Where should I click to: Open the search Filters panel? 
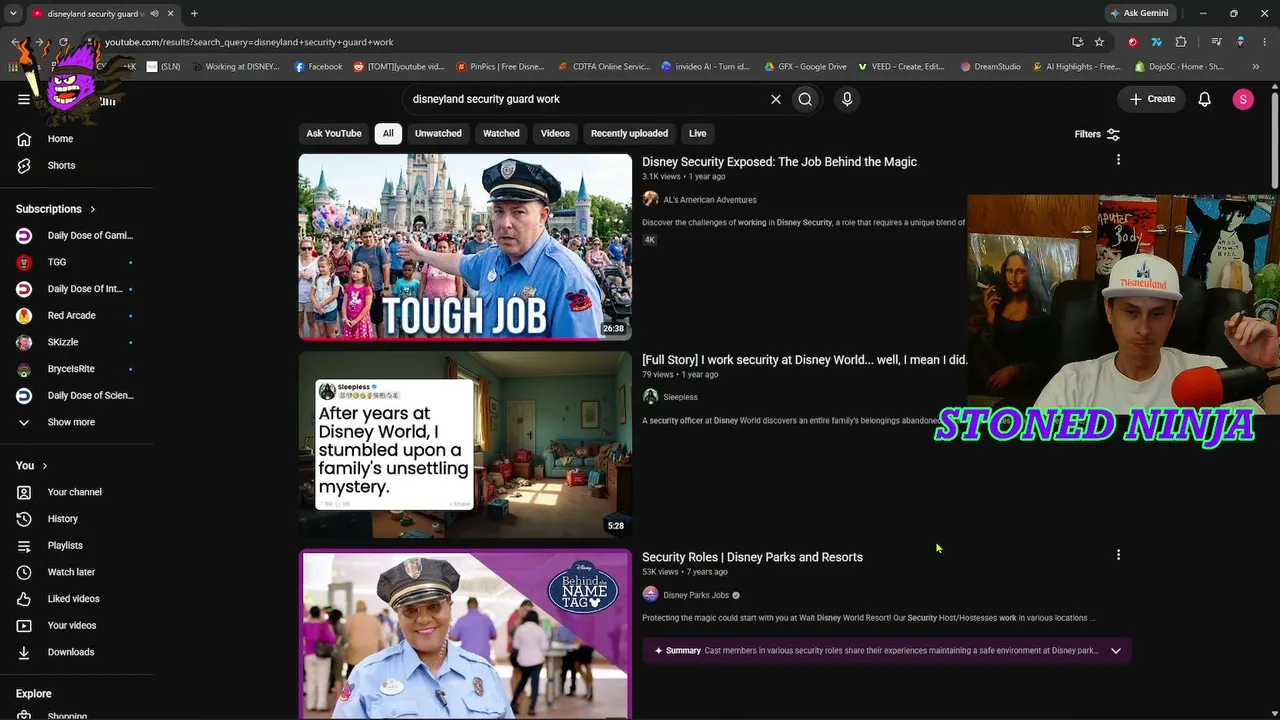click(1097, 134)
